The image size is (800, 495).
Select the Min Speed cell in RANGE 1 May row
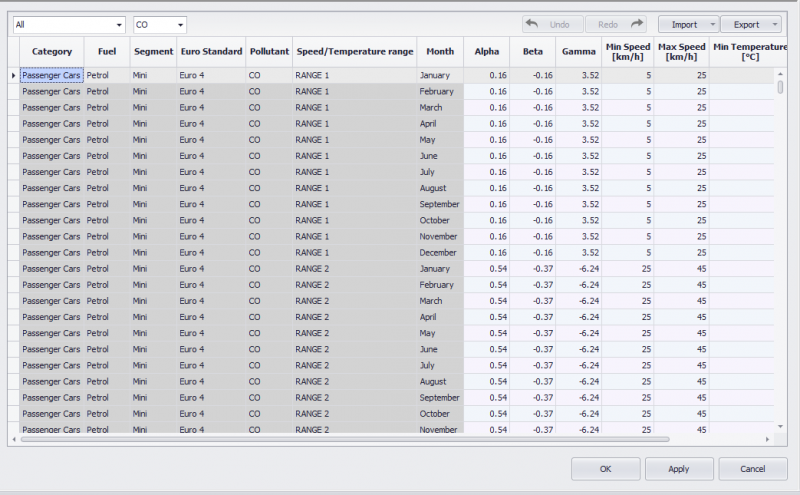[628, 140]
